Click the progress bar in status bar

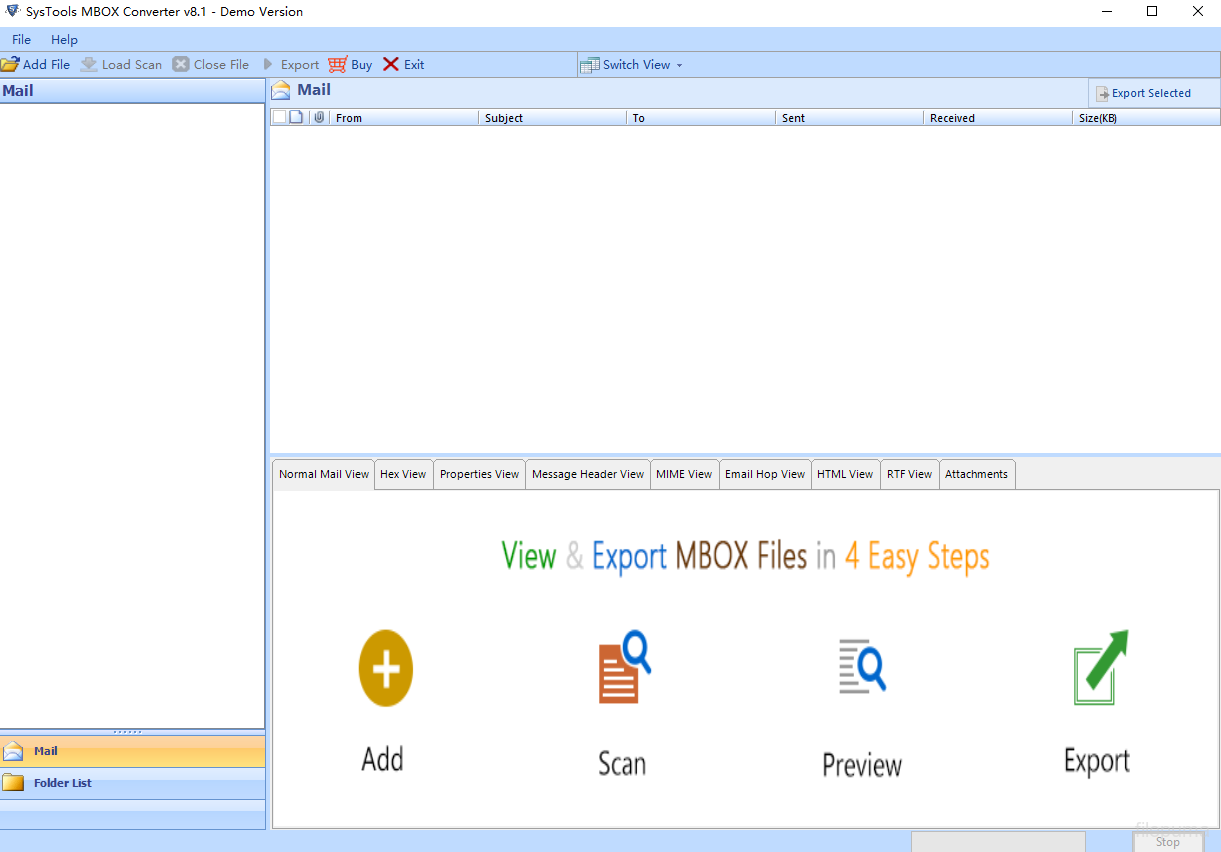tap(997, 842)
